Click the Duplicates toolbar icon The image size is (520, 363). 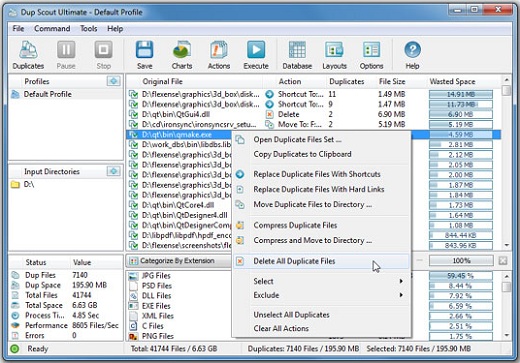point(28,50)
